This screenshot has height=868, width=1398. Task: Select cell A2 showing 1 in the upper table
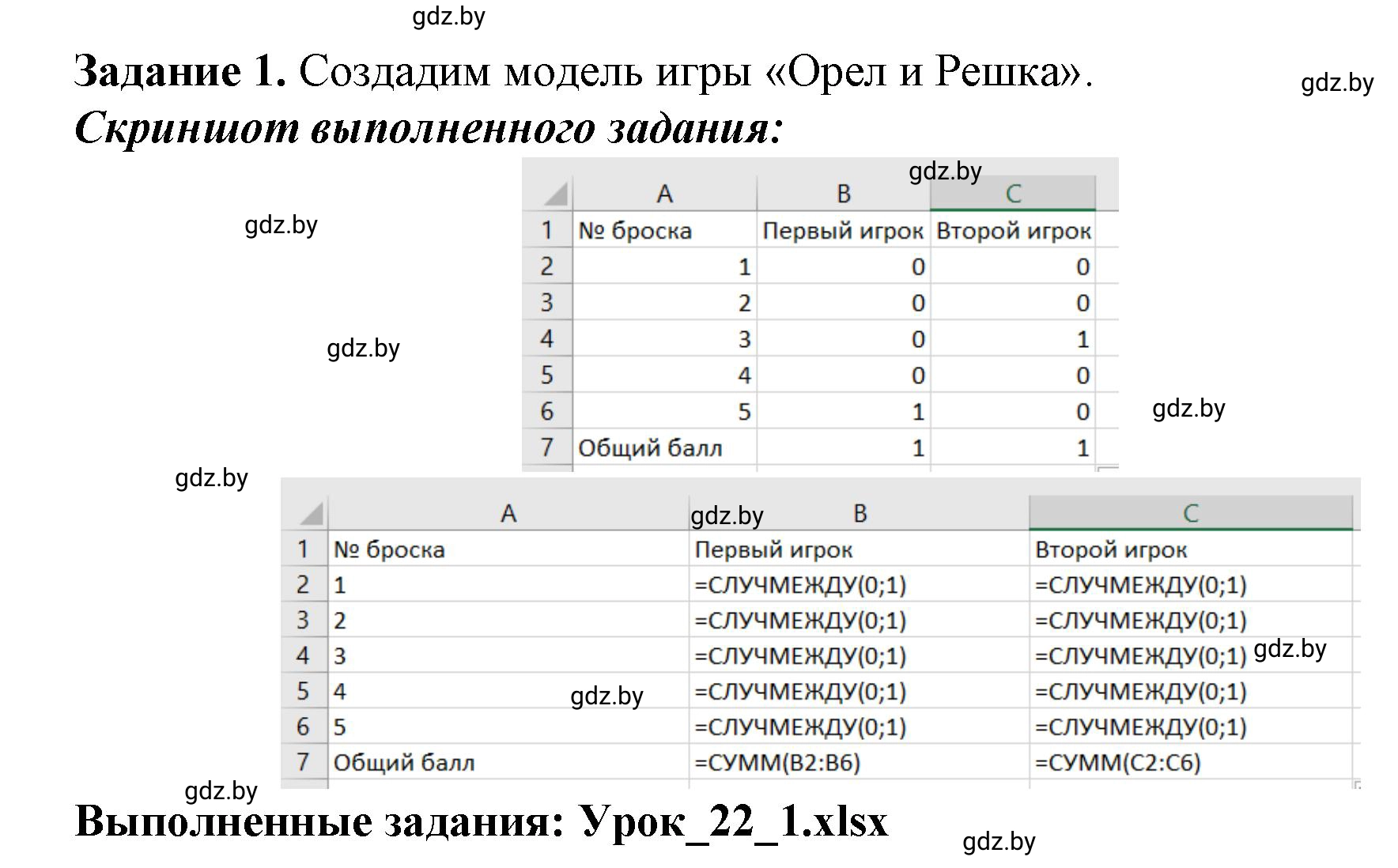[664, 266]
